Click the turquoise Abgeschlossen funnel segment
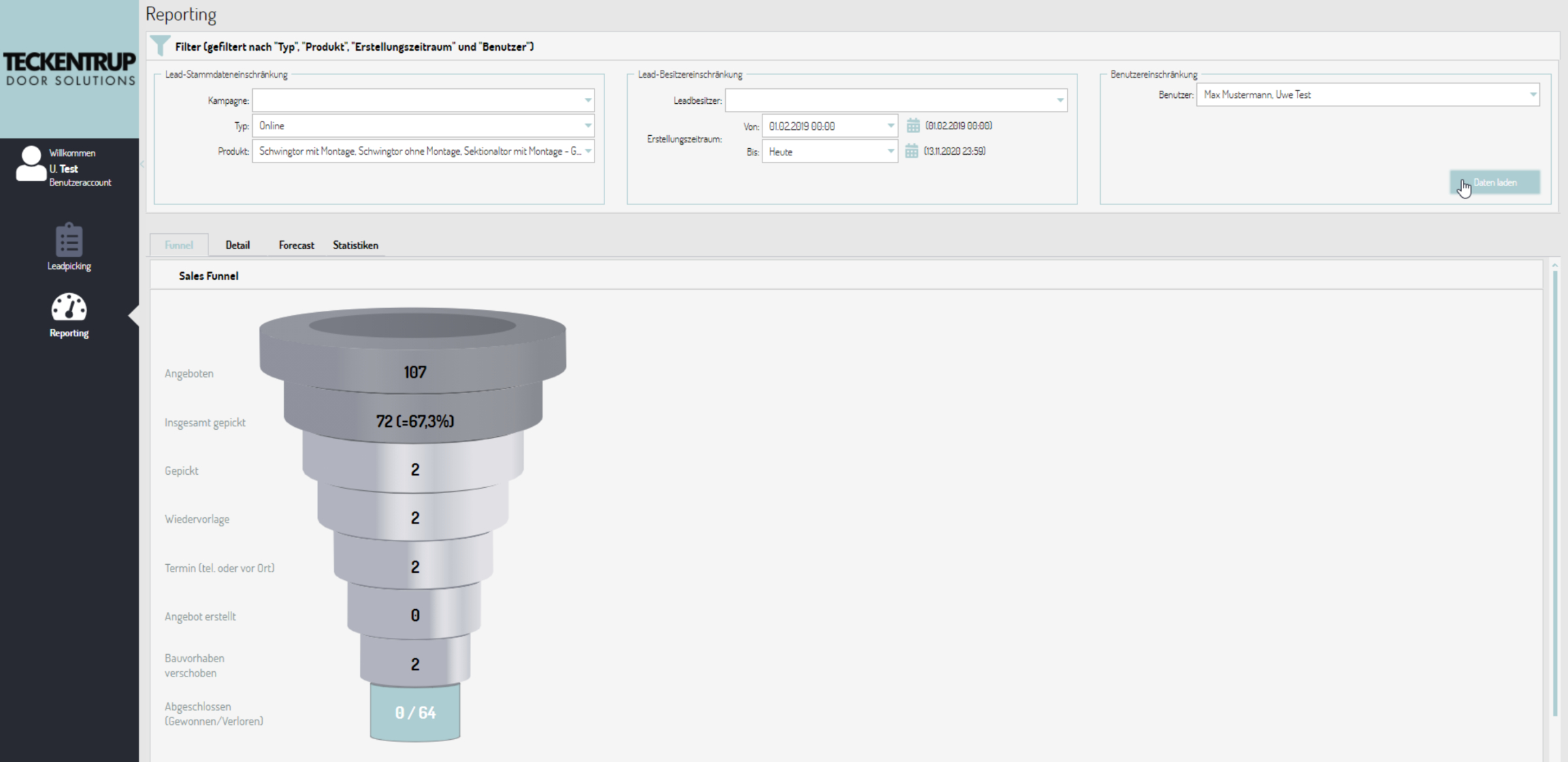 coord(415,712)
